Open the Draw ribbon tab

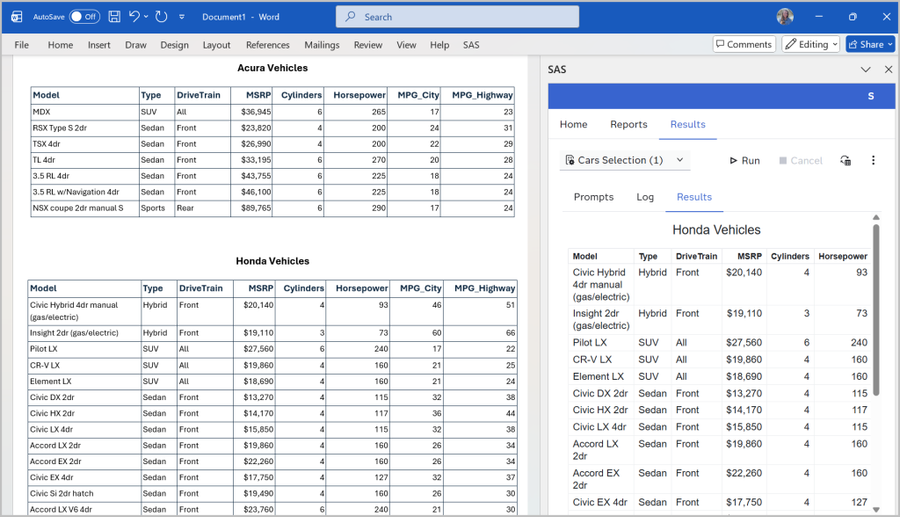coord(135,45)
